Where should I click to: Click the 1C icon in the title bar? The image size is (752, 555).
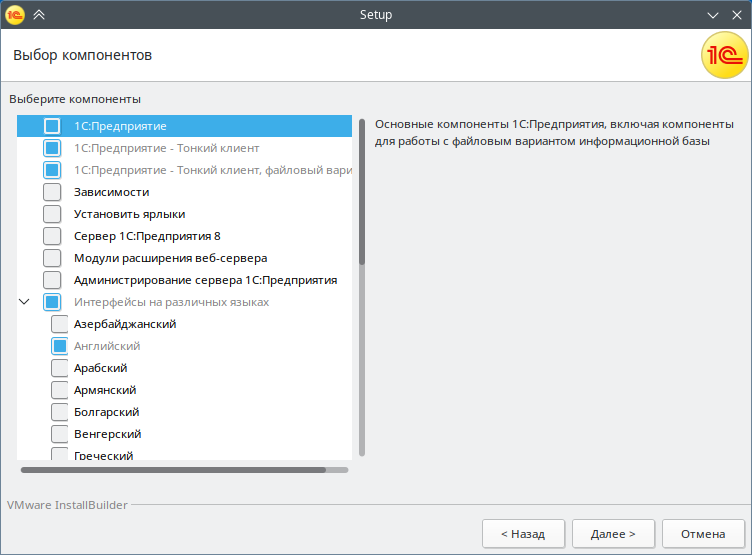(x=14, y=15)
